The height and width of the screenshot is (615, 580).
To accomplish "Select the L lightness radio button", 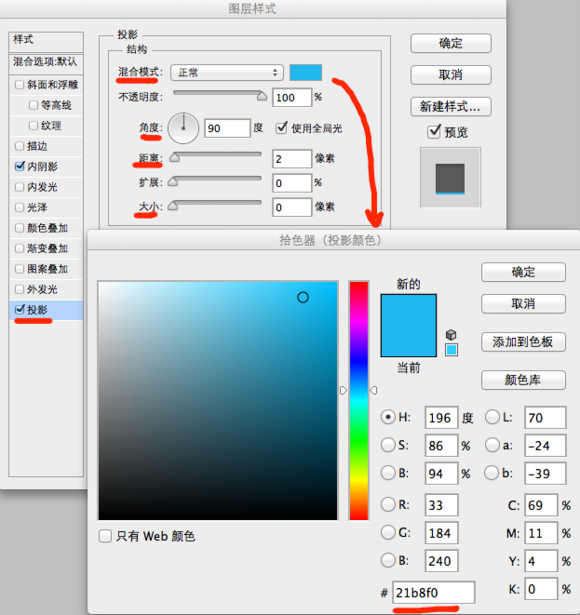I will coord(492,417).
